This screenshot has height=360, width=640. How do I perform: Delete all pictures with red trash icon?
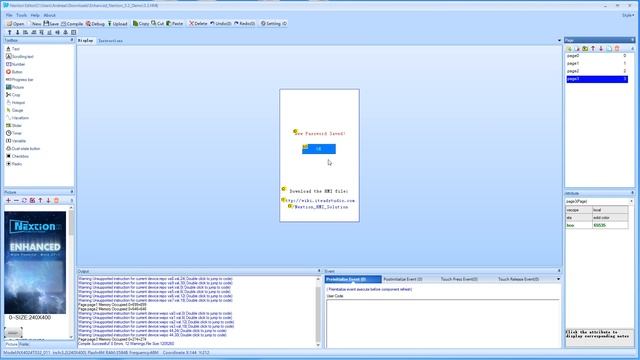coord(56,200)
